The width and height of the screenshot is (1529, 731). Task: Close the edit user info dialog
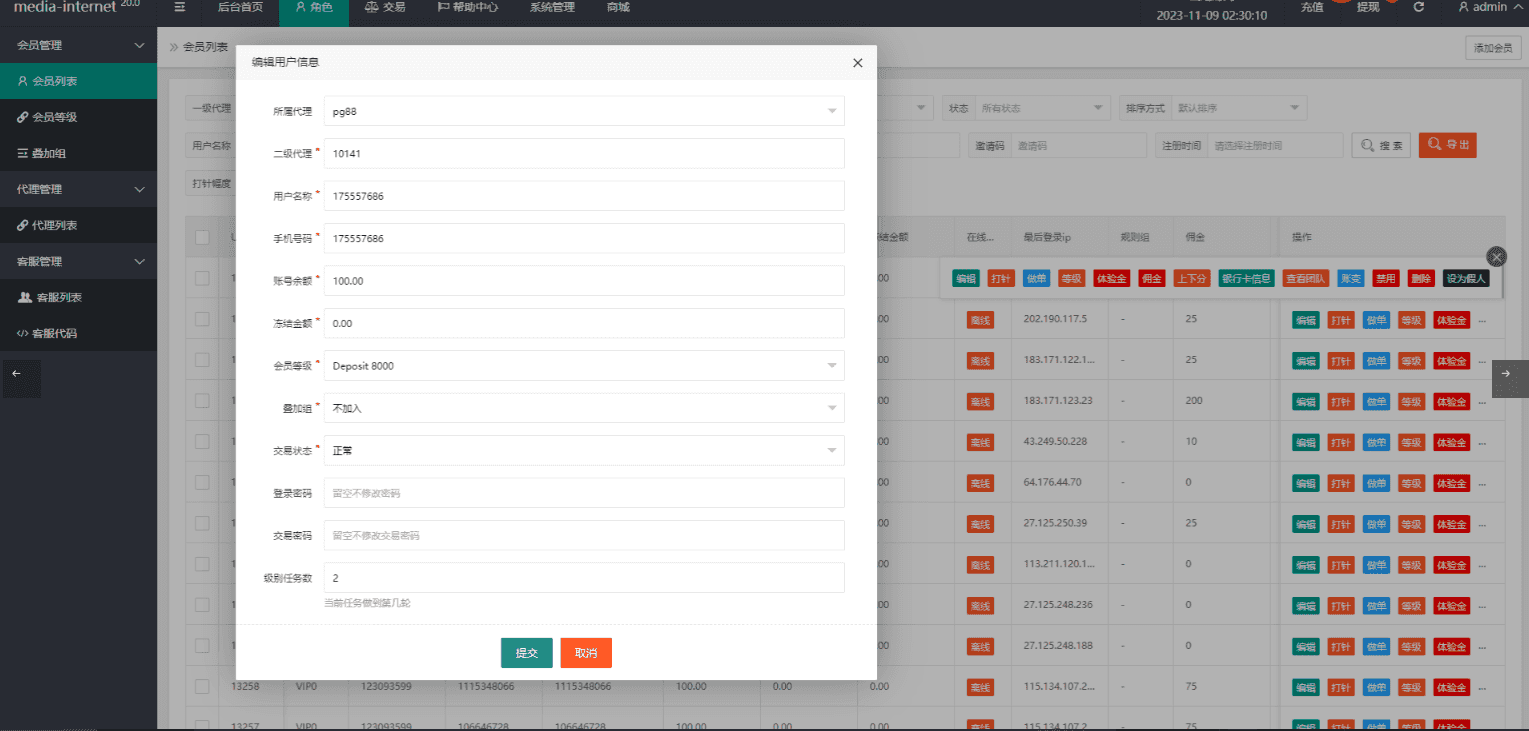coord(857,62)
